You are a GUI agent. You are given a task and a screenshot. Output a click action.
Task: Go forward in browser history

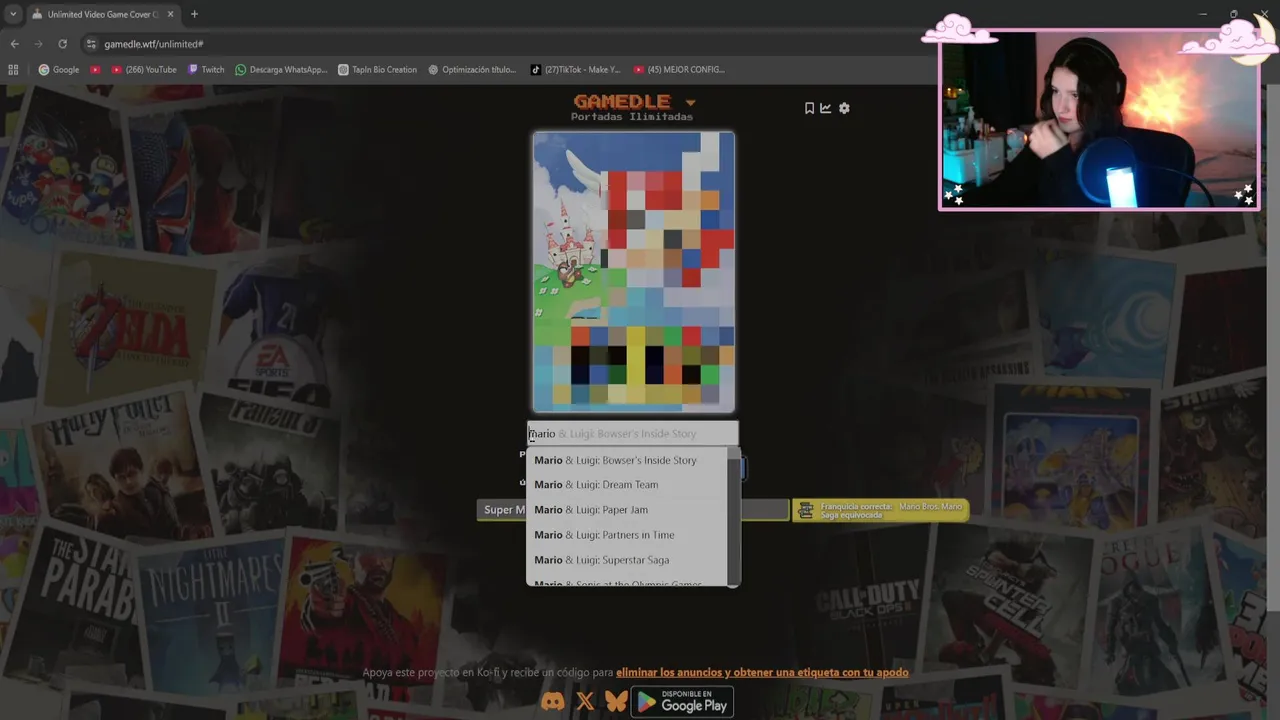point(38,44)
